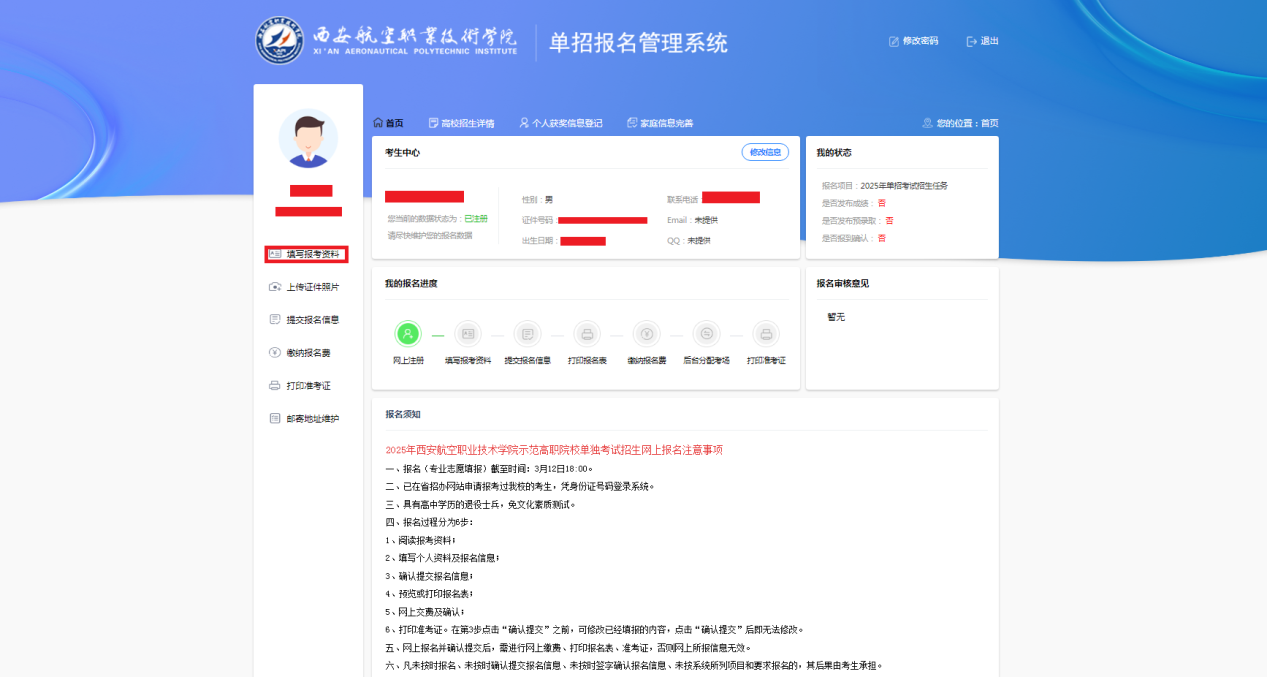Open the 家庭信息完善 tab
Screen dimensions: 1267x677
[660, 123]
